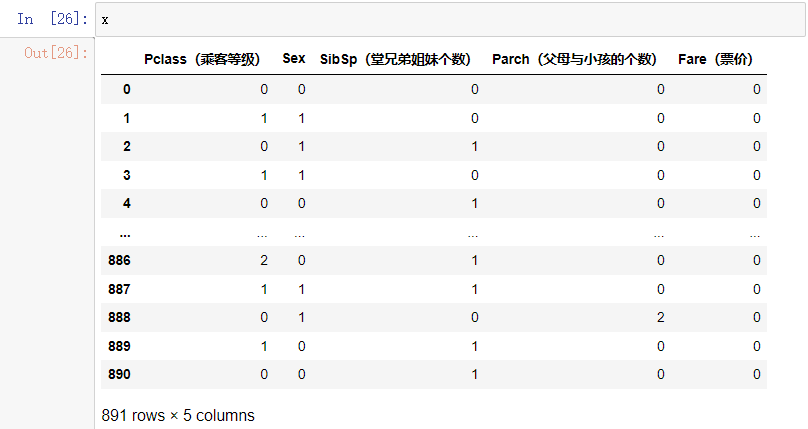Select the Parch（父母与小孩的个数） column header
The image size is (808, 429).
click(x=574, y=59)
